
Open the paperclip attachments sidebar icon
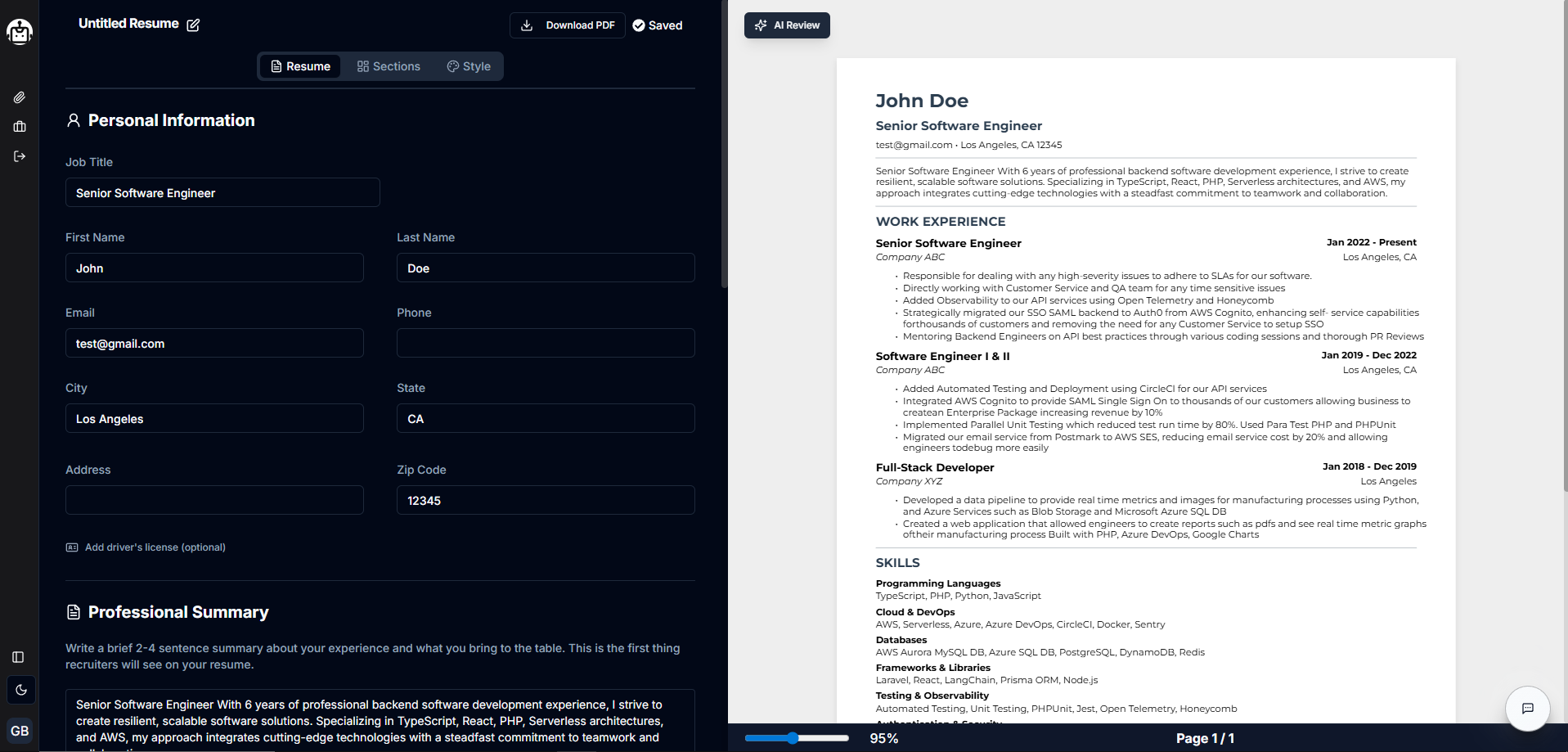point(20,97)
